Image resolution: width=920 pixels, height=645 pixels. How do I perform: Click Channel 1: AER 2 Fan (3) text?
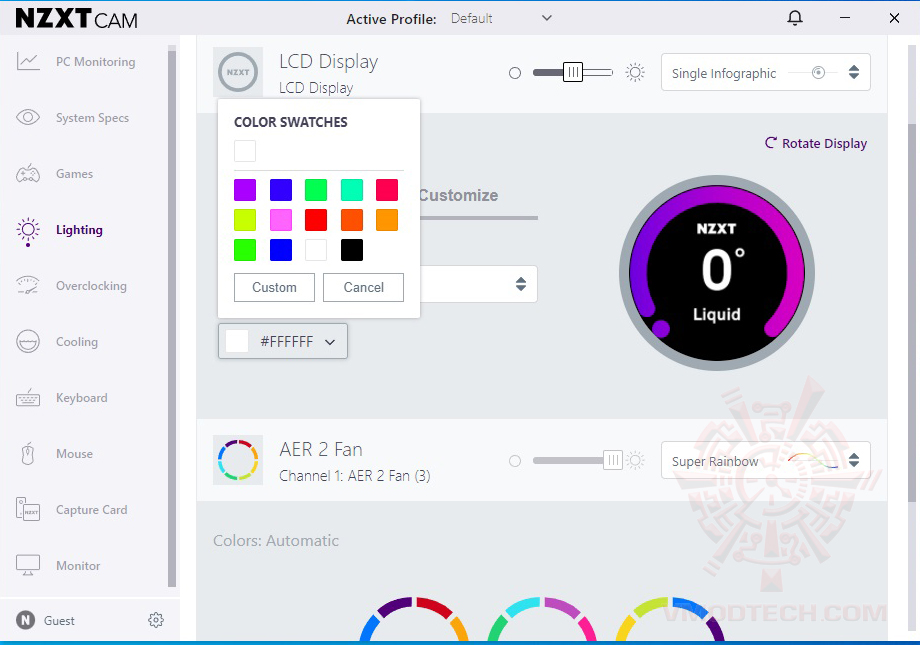pyautogui.click(x=354, y=475)
